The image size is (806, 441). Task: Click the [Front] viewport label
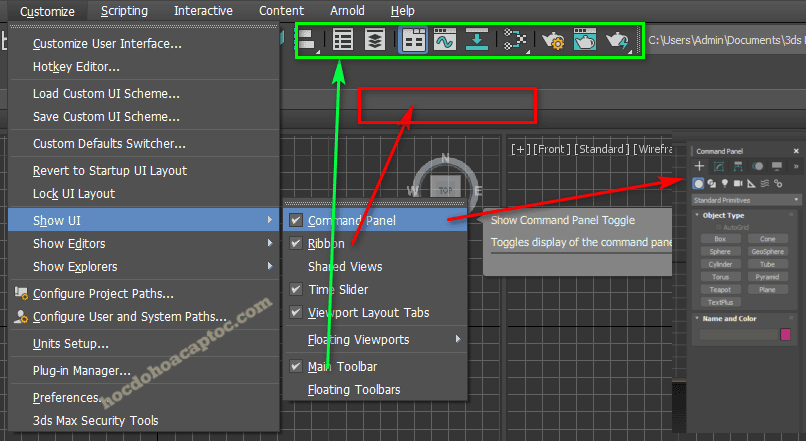coord(552,149)
